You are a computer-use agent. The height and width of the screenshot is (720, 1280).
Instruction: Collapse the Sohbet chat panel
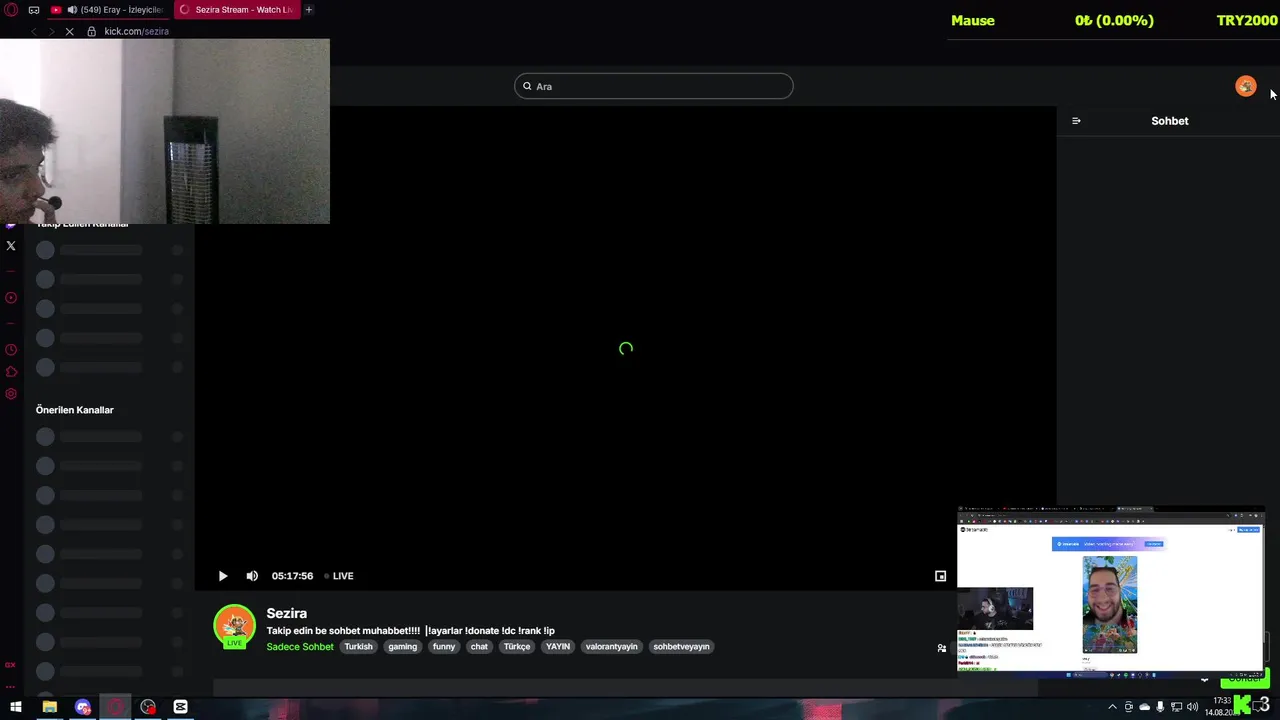pos(1076,121)
